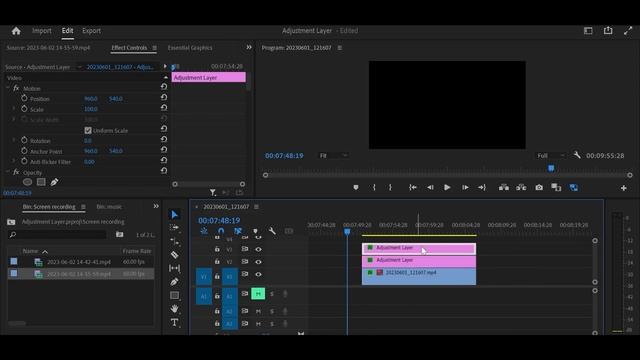This screenshot has width=640, height=360.
Task: Play the program monitor
Action: point(447,187)
